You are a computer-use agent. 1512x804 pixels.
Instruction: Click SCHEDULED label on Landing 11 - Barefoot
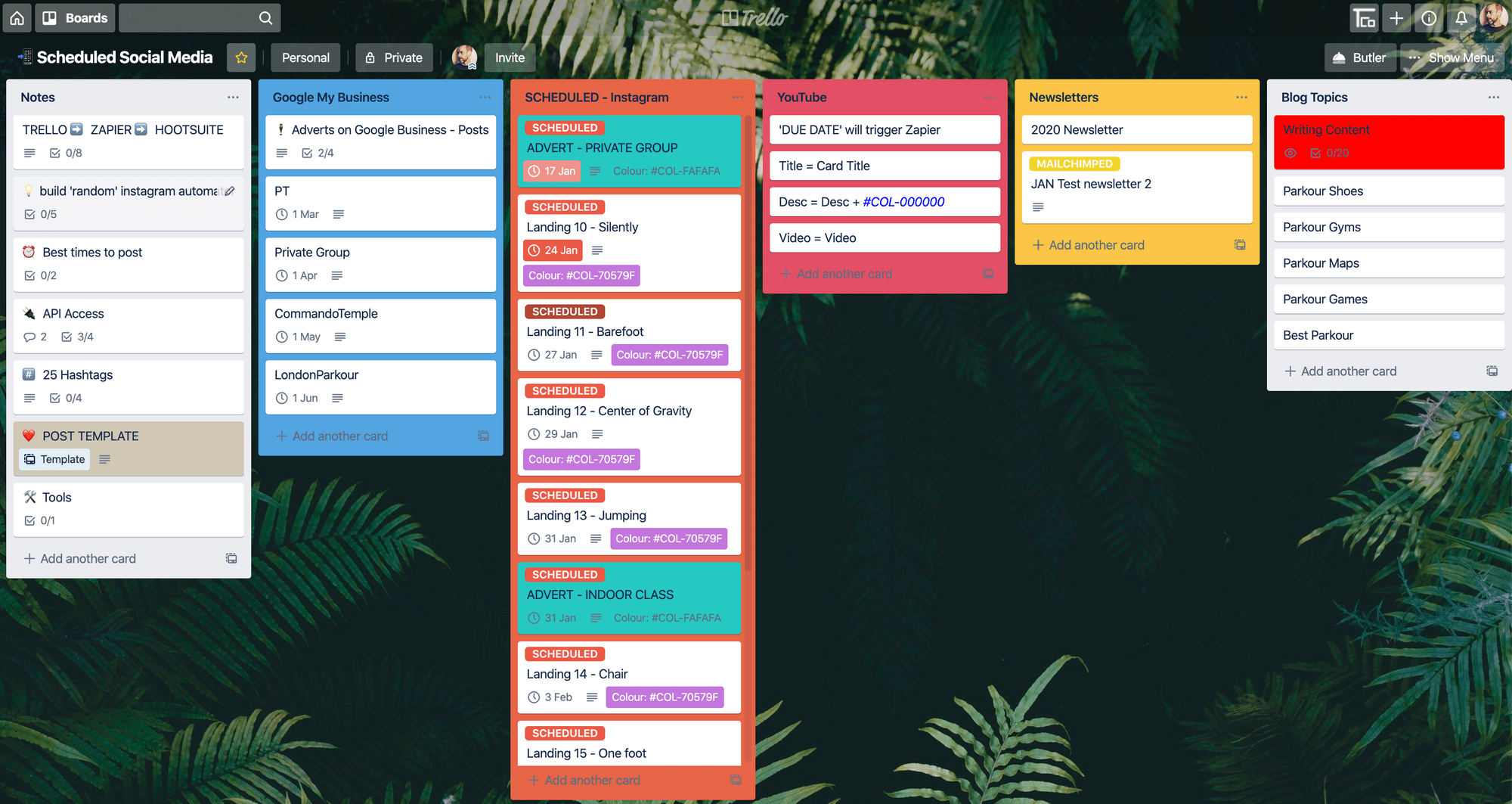coord(565,312)
